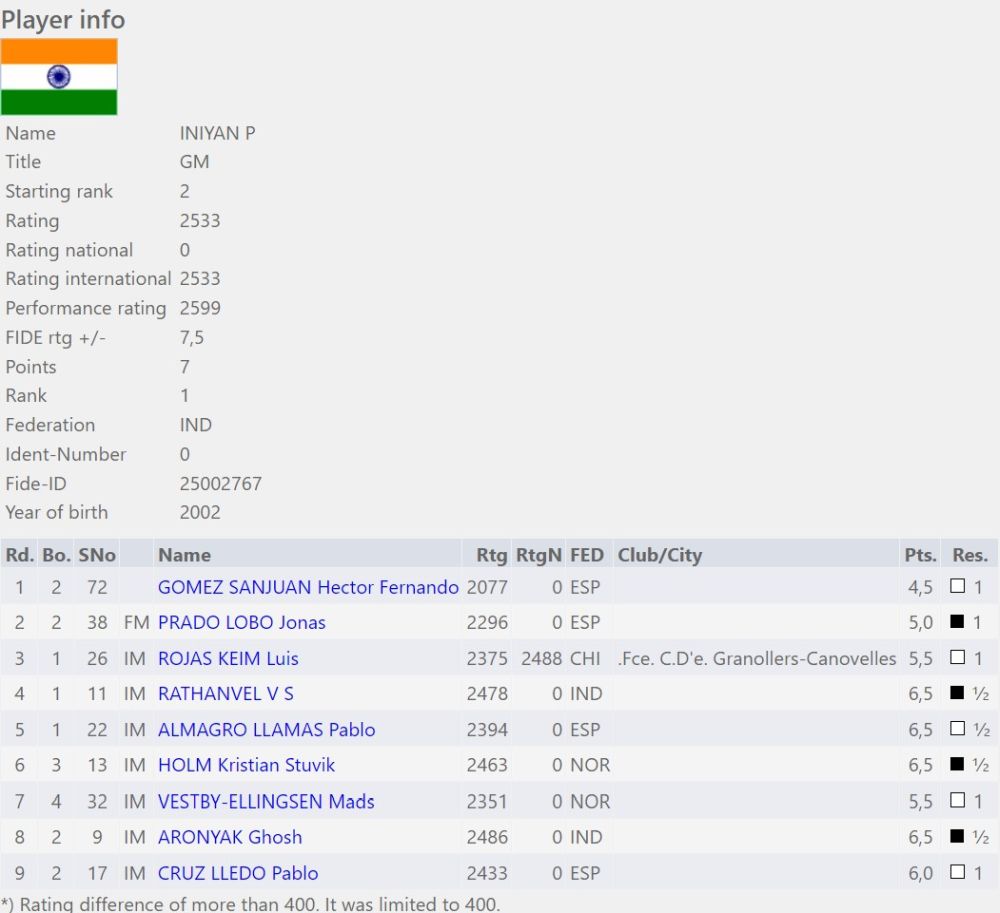Screen dimensions: 1000x913
Task: Open HOLM Kristian Stuvik player details
Action: pyautogui.click(x=246, y=766)
